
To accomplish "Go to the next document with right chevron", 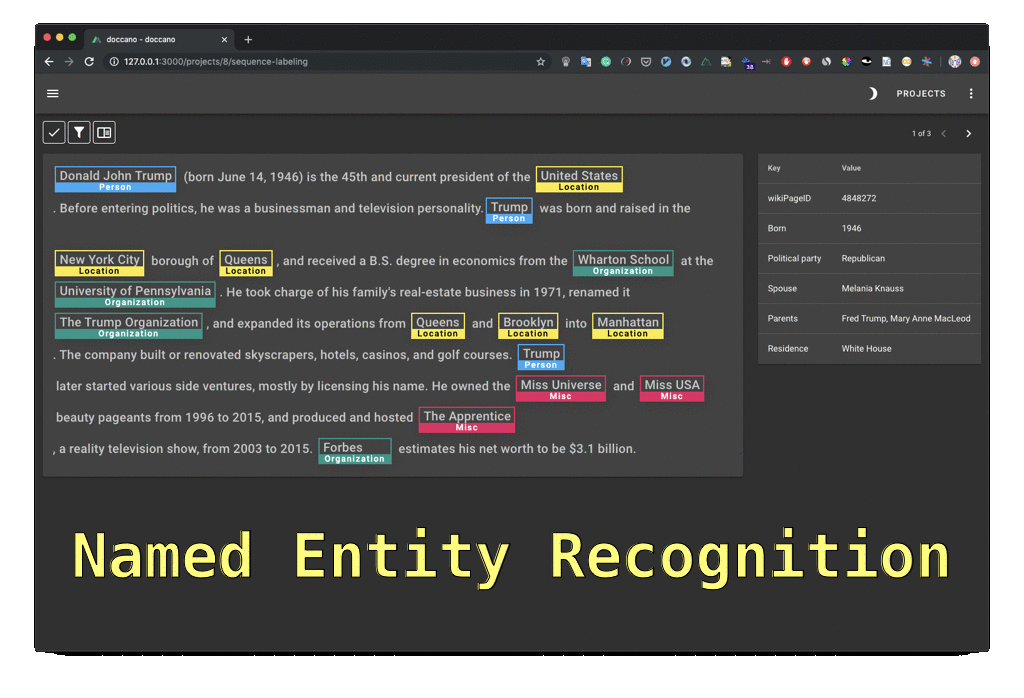I will [968, 132].
